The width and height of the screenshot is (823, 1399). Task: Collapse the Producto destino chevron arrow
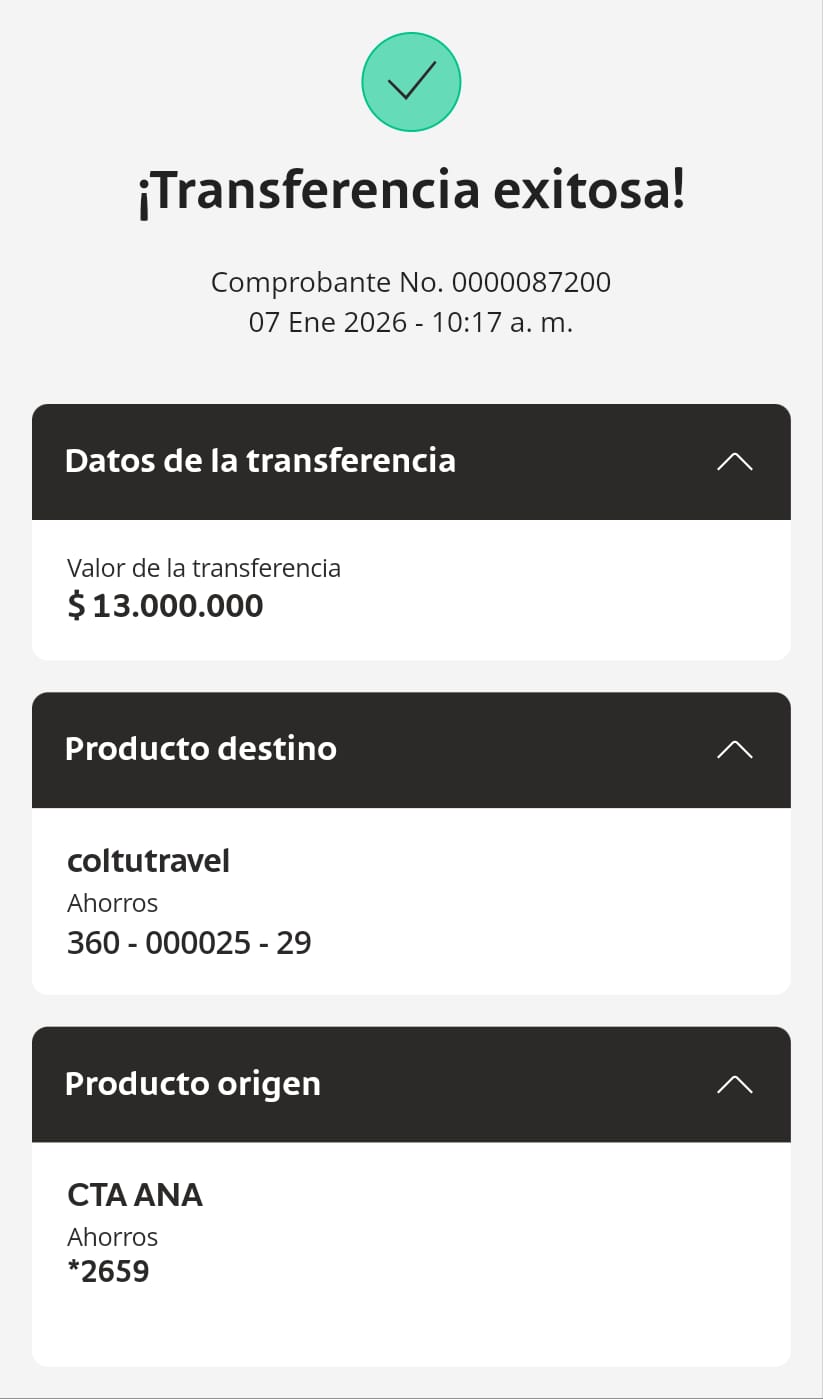(x=734, y=750)
